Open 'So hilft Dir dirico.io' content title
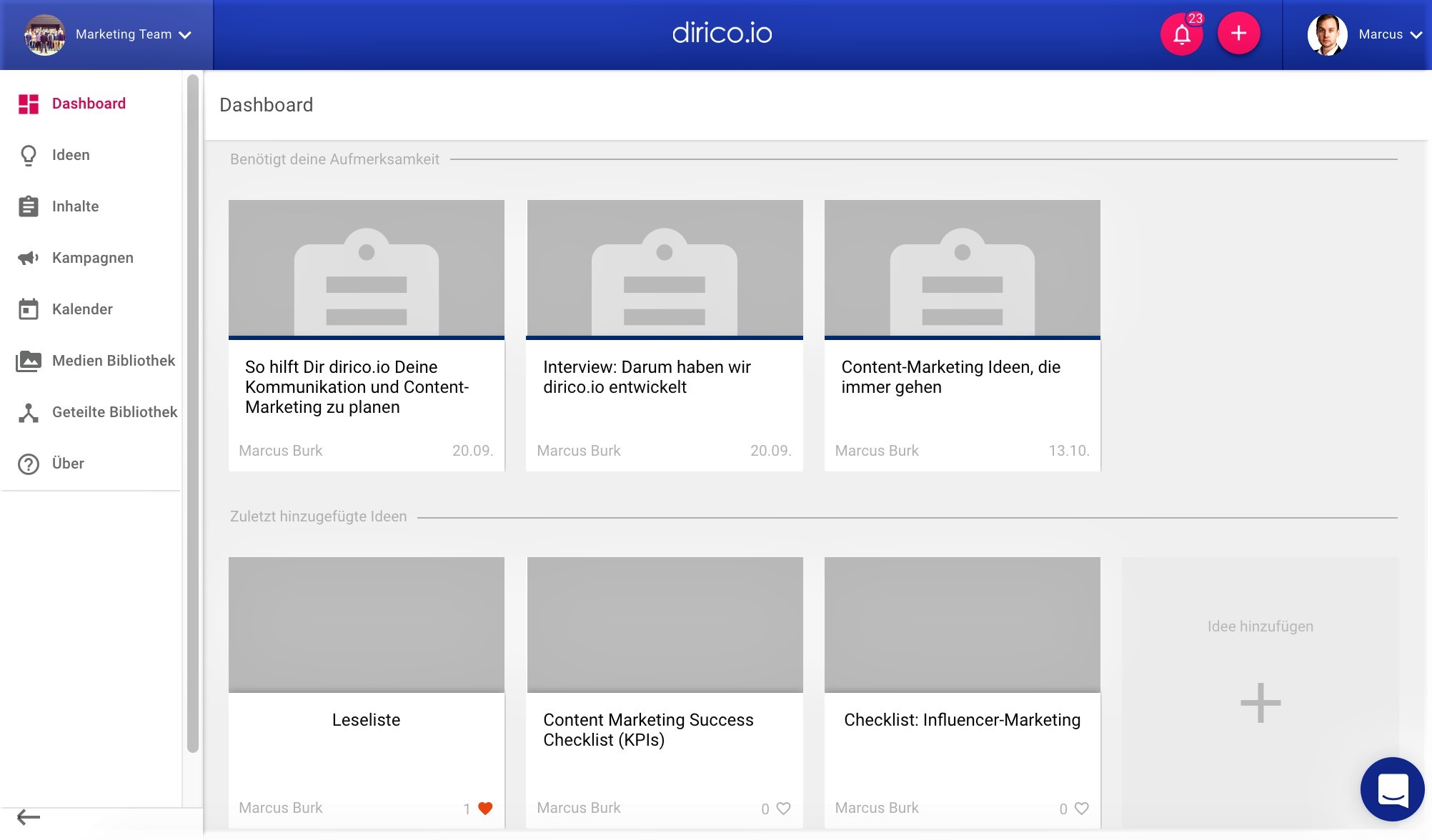The width and height of the screenshot is (1432, 840). [x=357, y=387]
